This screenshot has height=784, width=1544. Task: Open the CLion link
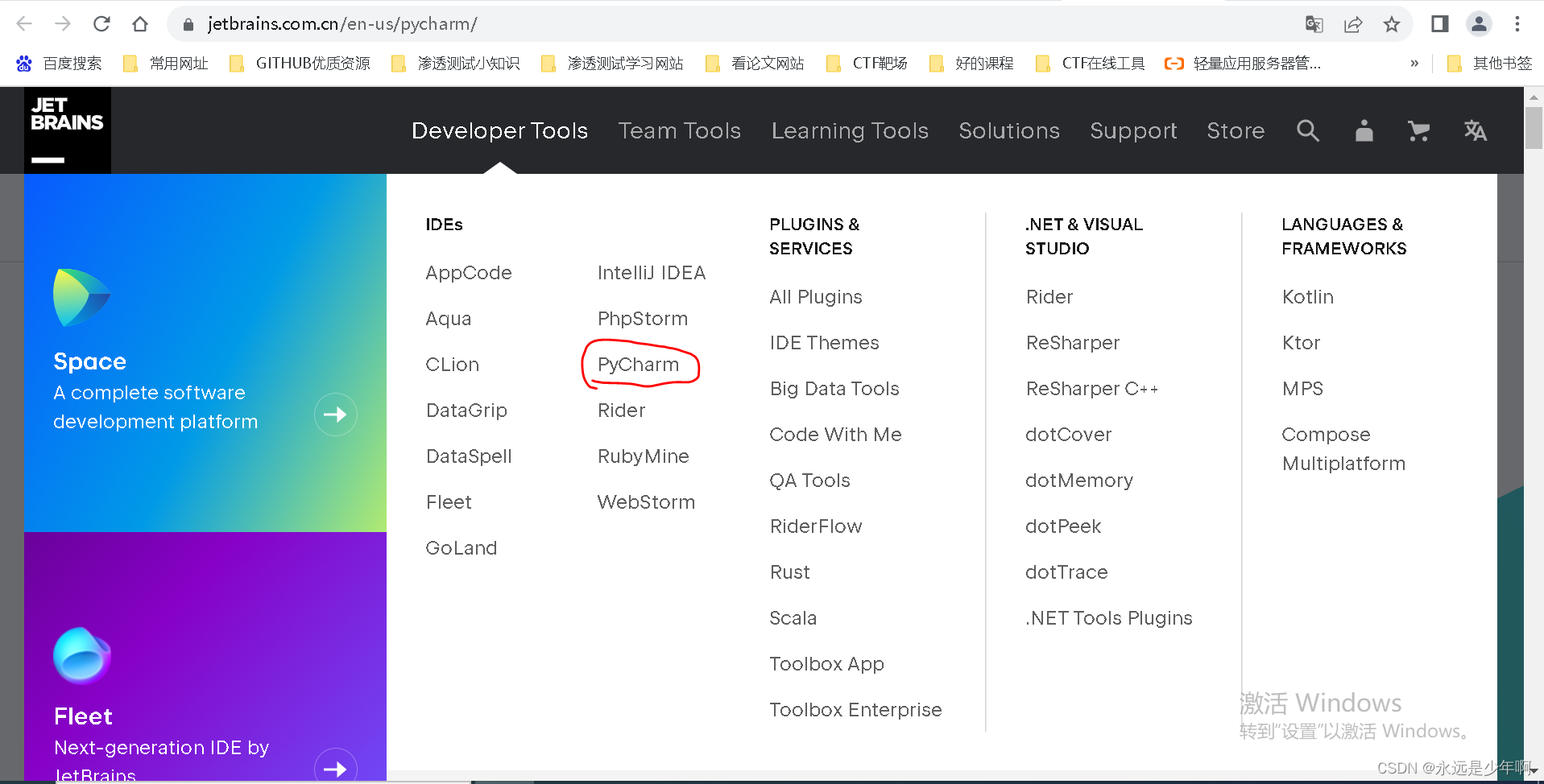click(452, 365)
